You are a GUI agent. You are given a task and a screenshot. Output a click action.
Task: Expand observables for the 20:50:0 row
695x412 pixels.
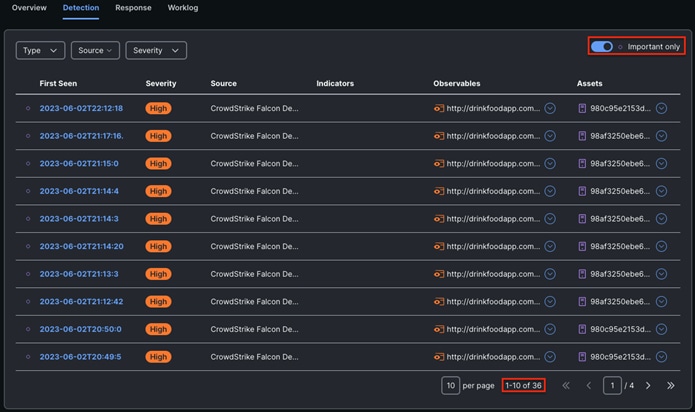(550, 329)
